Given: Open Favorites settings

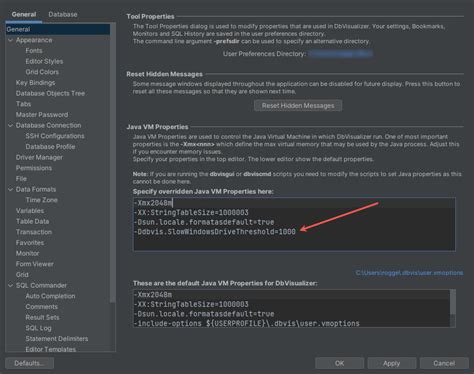Looking at the screenshot, I should 30,243.
